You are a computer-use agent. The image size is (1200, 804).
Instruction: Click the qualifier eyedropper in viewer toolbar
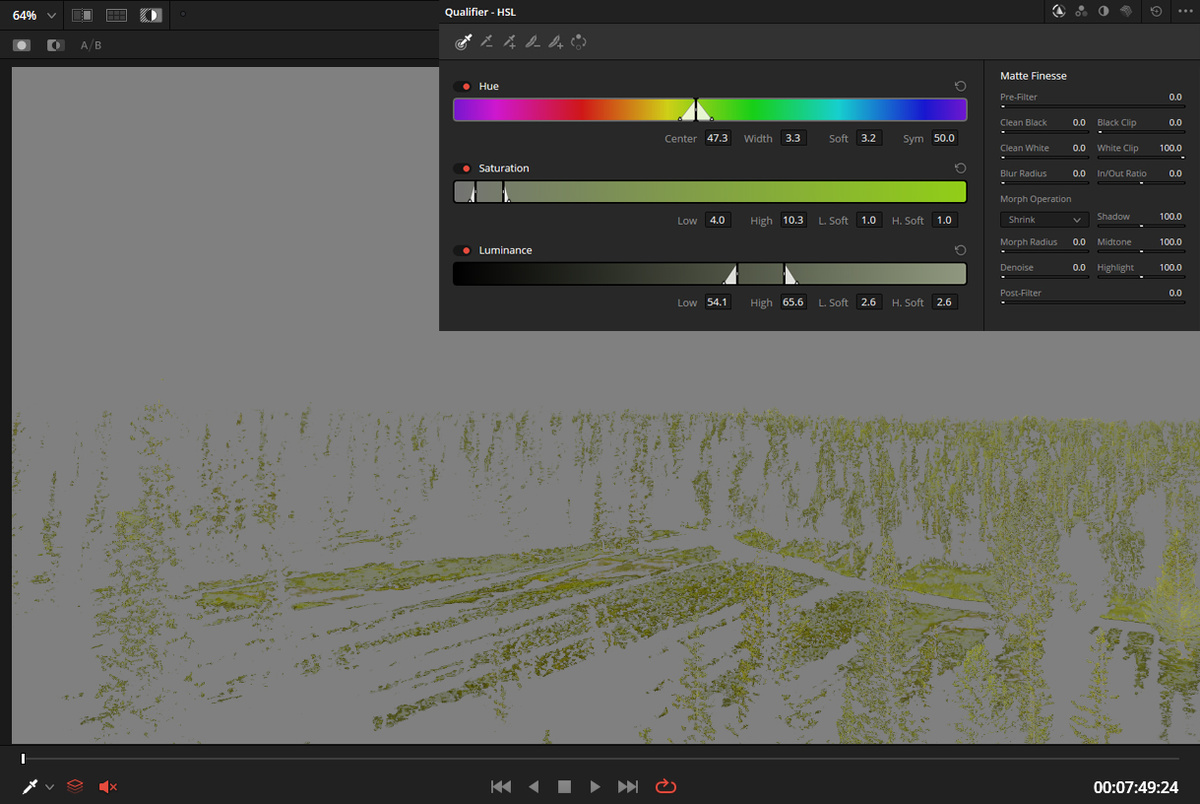(30, 787)
